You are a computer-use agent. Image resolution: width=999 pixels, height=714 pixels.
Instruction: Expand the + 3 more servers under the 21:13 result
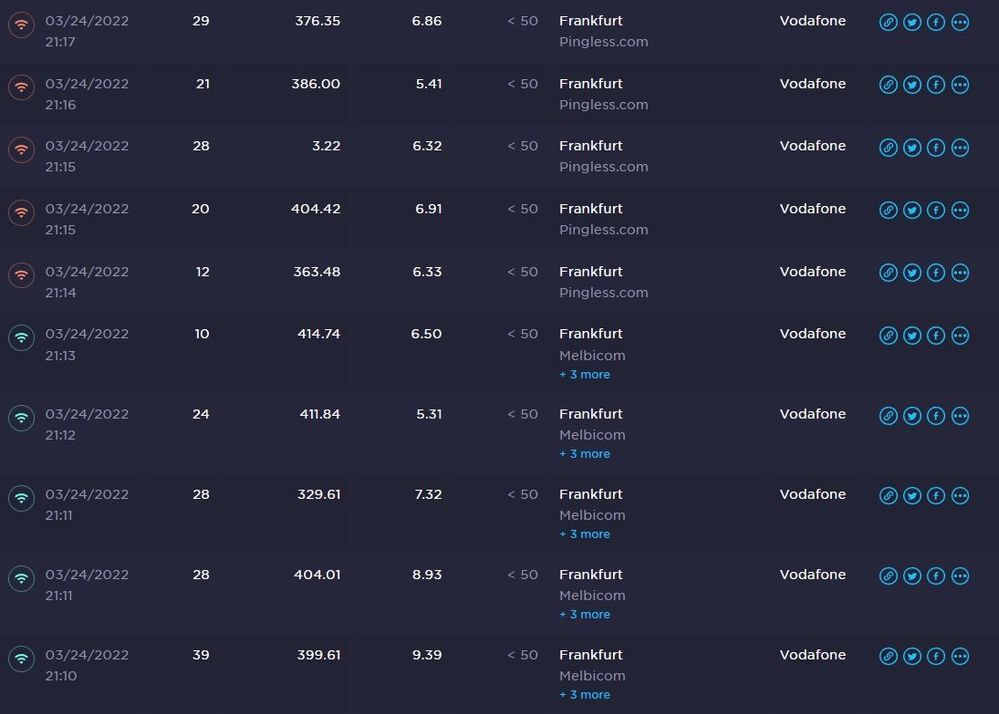585,374
